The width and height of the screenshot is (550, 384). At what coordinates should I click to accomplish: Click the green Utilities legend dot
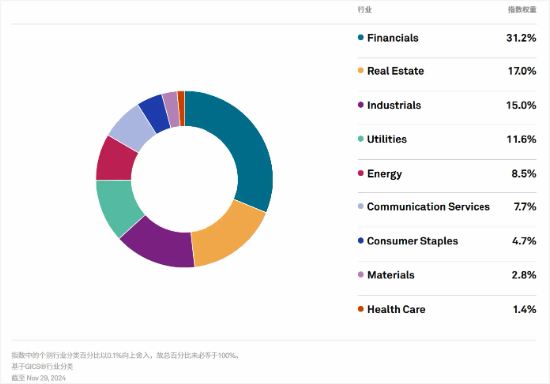(361, 139)
